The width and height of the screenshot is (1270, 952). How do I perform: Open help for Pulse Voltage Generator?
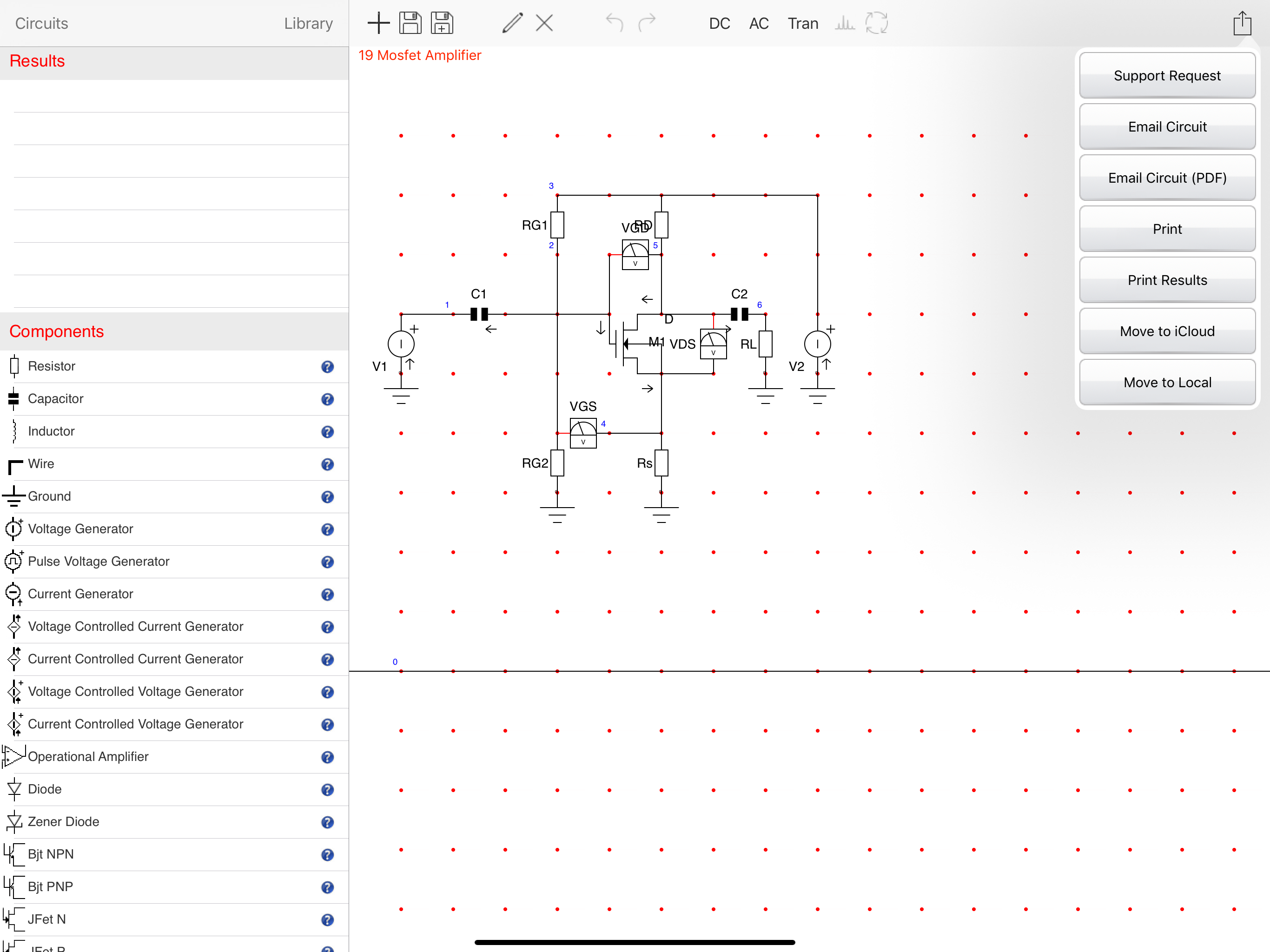click(x=327, y=562)
